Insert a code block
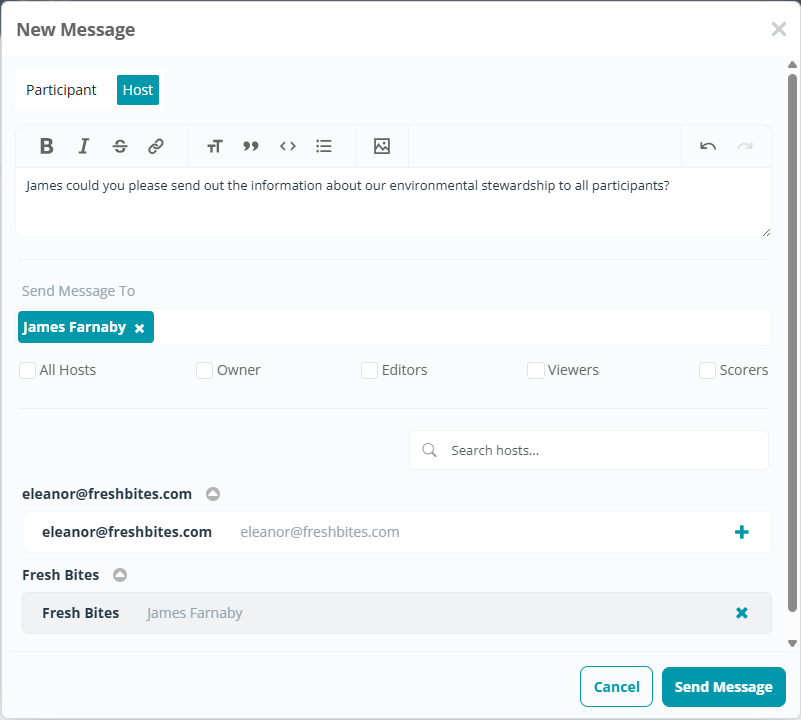The width and height of the screenshot is (801, 720). click(288, 146)
